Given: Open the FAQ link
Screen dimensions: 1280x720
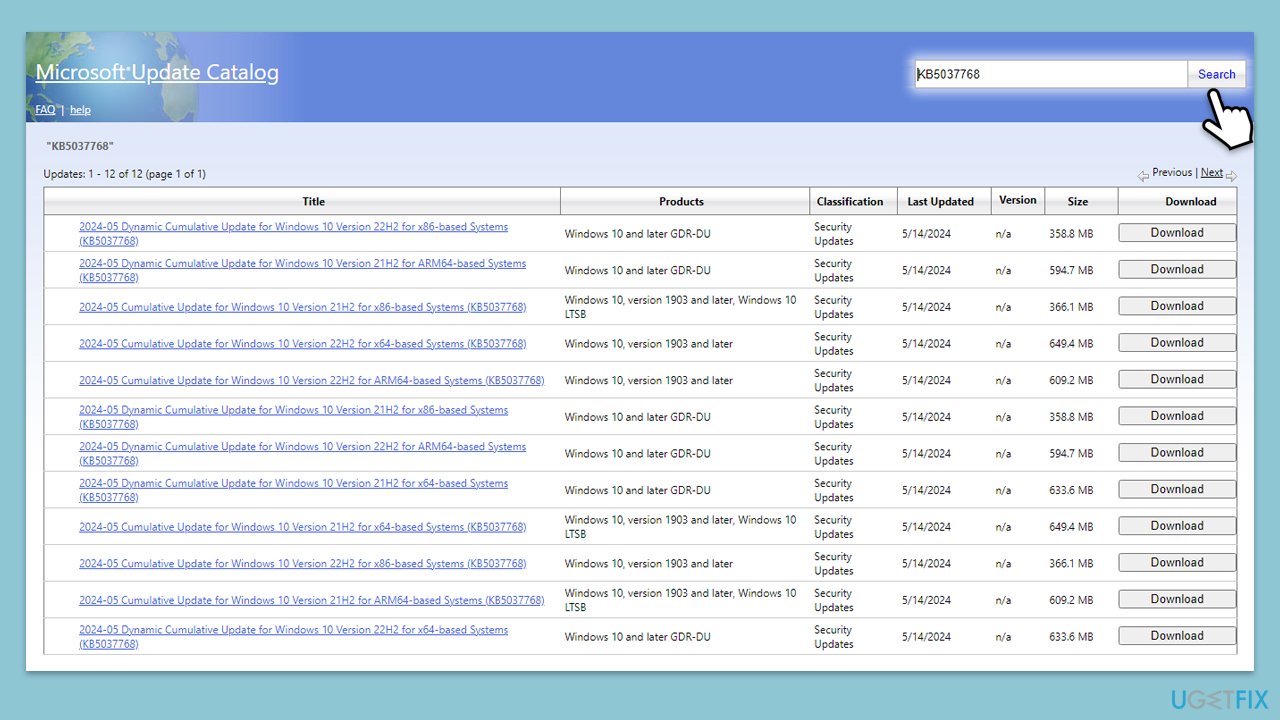Looking at the screenshot, I should click(x=45, y=110).
